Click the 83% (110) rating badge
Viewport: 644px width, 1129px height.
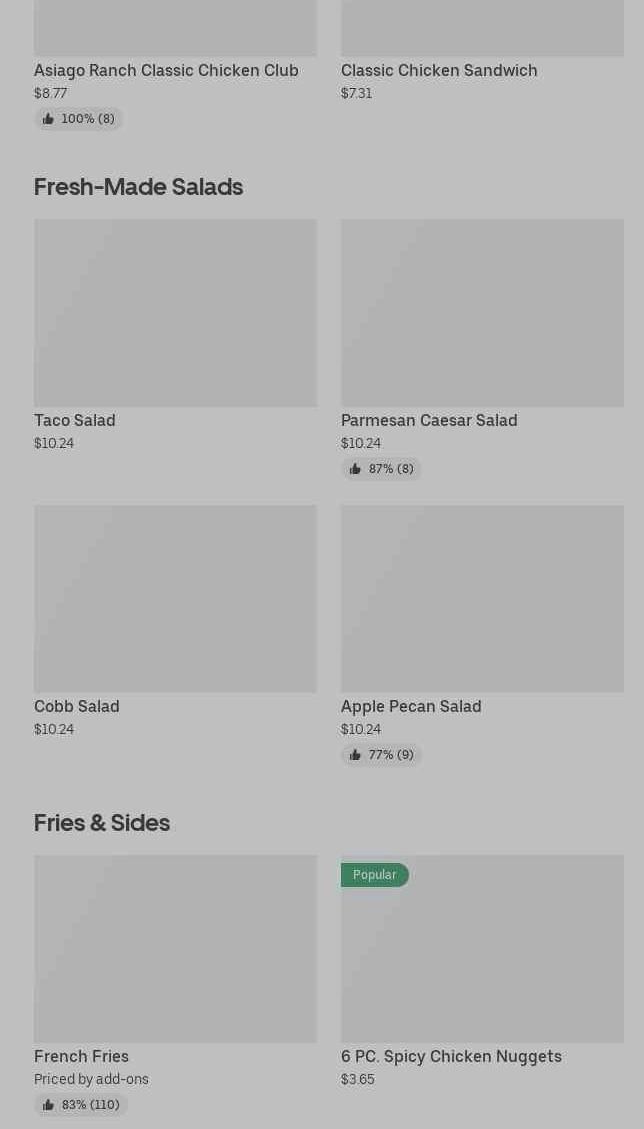point(81,1105)
